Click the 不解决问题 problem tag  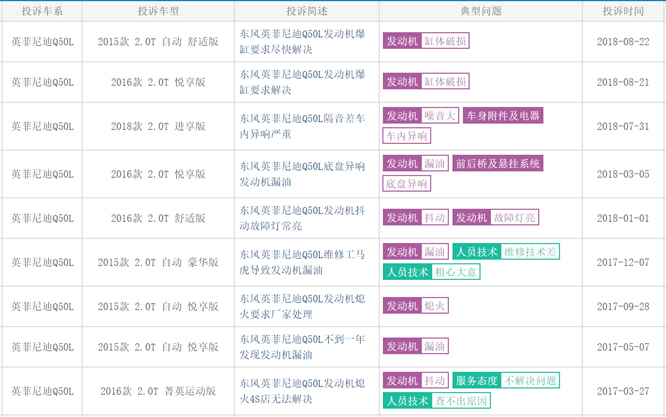pos(530,380)
